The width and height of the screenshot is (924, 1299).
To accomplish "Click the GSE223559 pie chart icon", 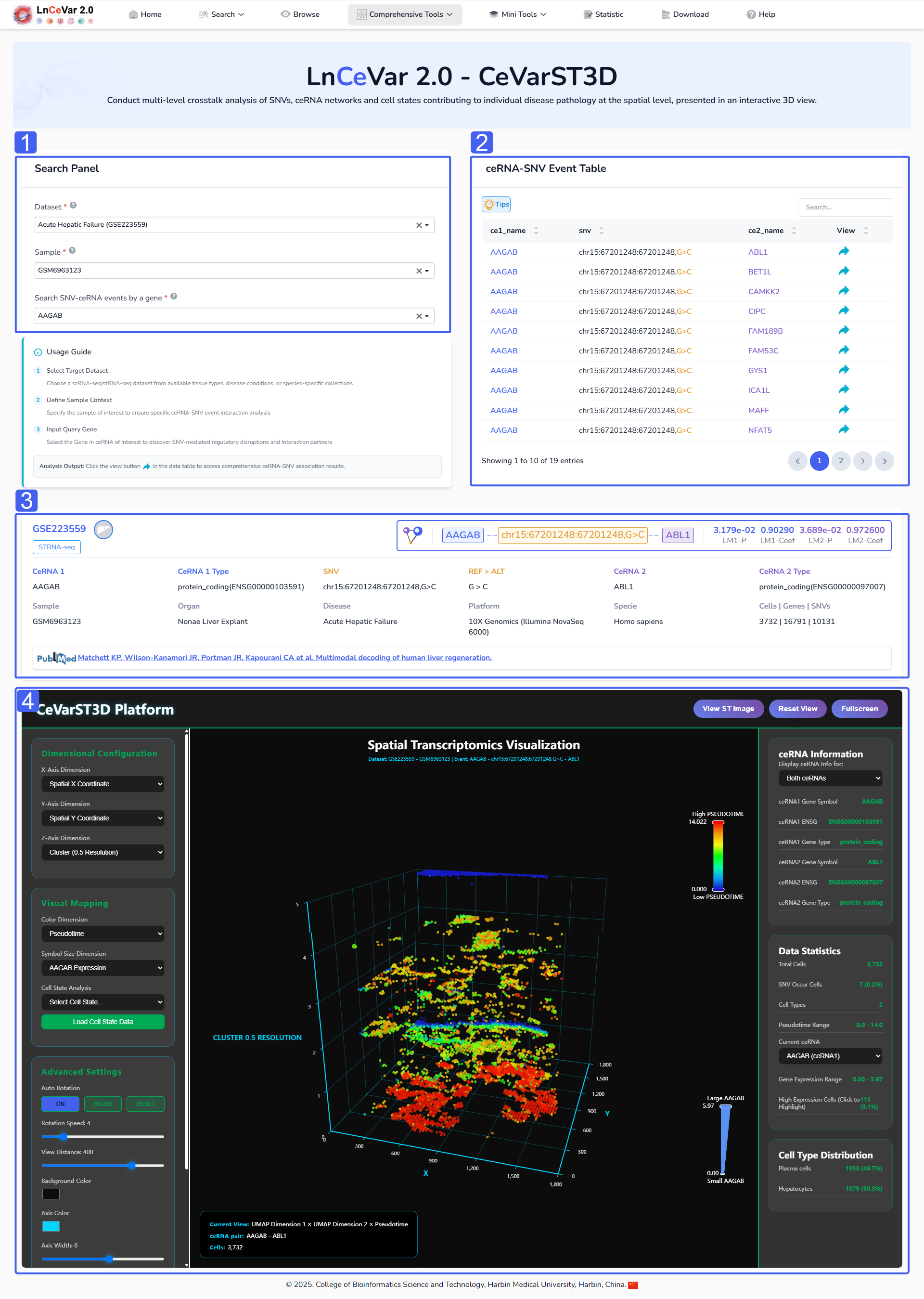I will [x=103, y=530].
